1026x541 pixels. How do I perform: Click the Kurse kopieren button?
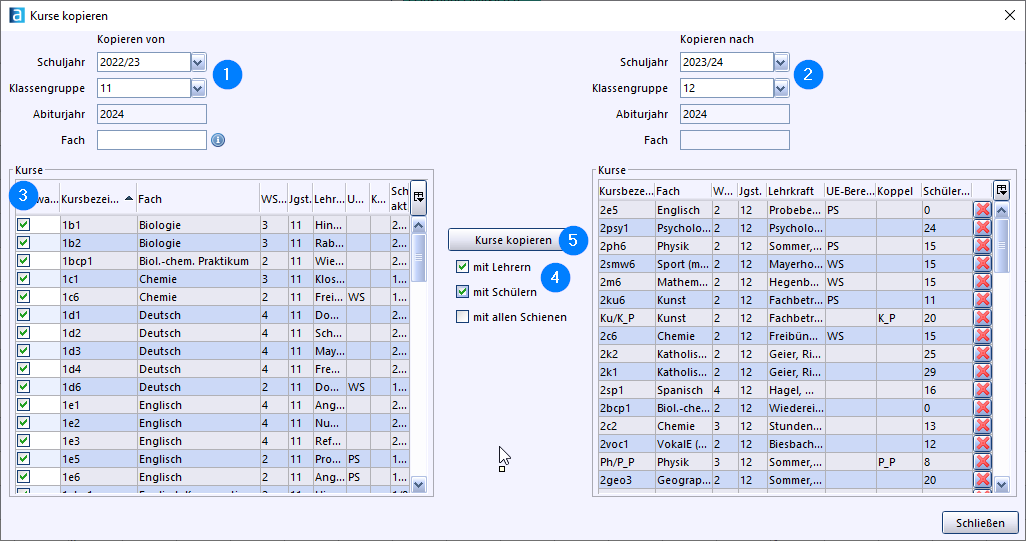tap(513, 240)
